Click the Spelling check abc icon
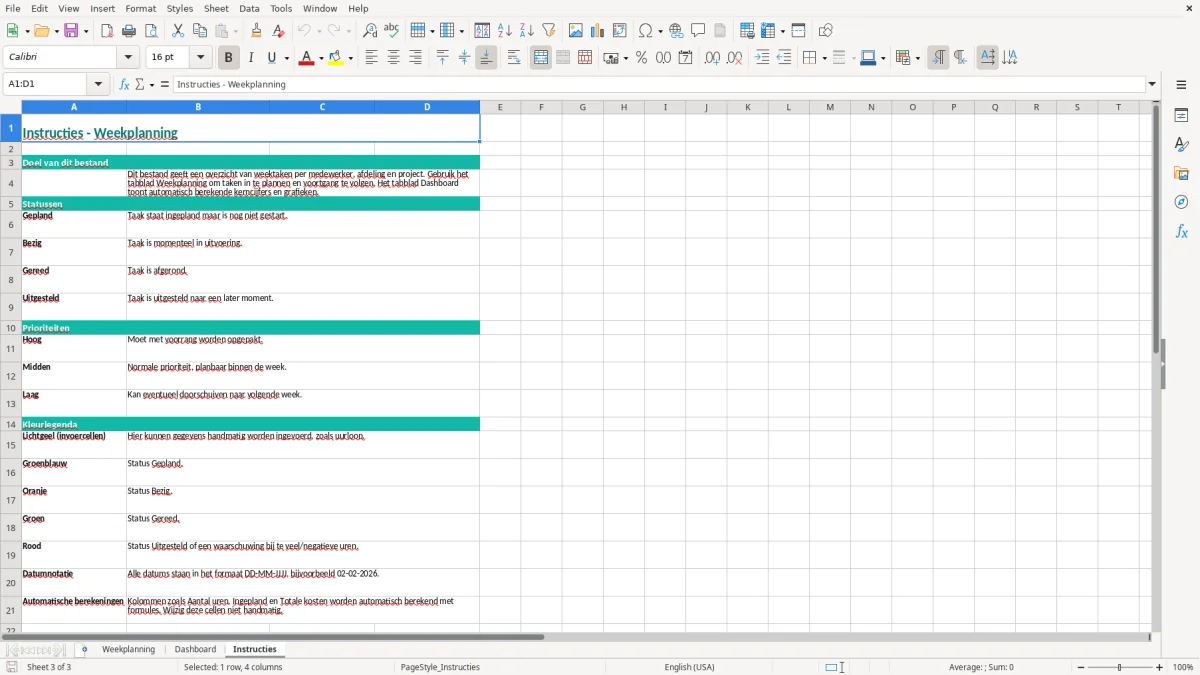 coord(392,31)
